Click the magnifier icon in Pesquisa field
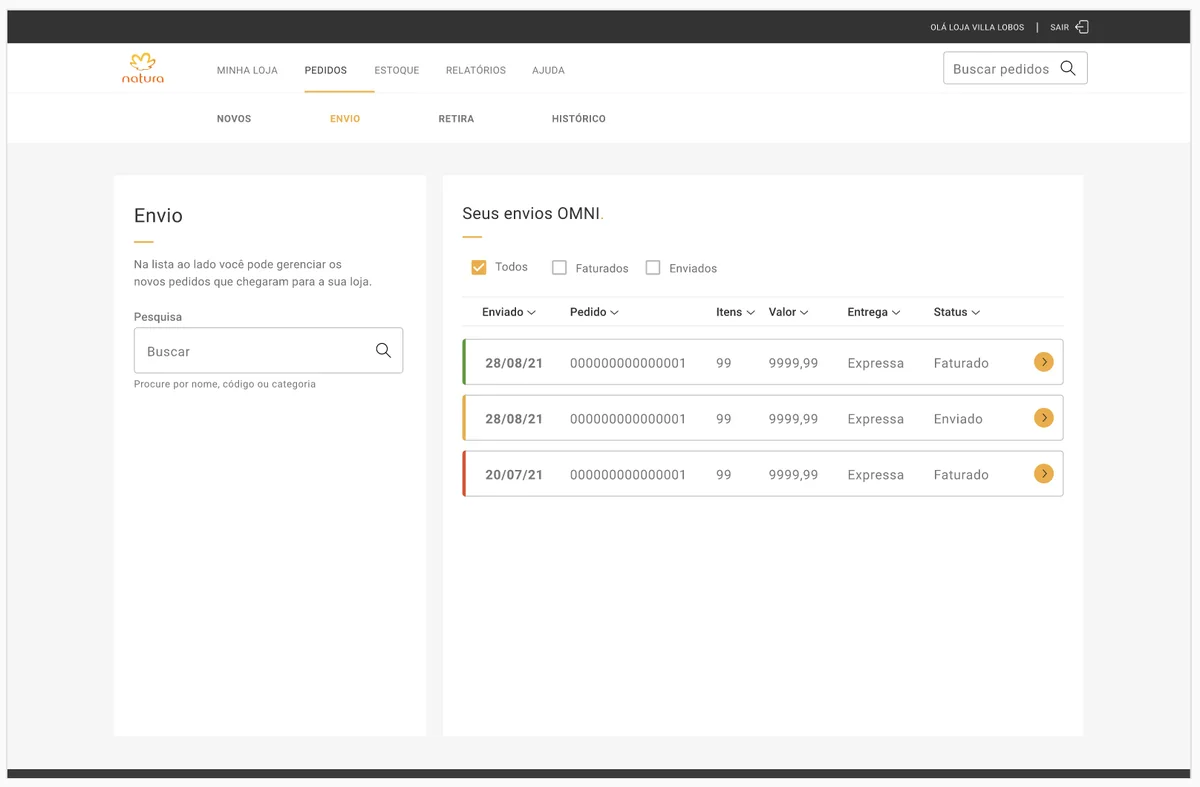This screenshot has width=1200, height=787. [x=383, y=350]
